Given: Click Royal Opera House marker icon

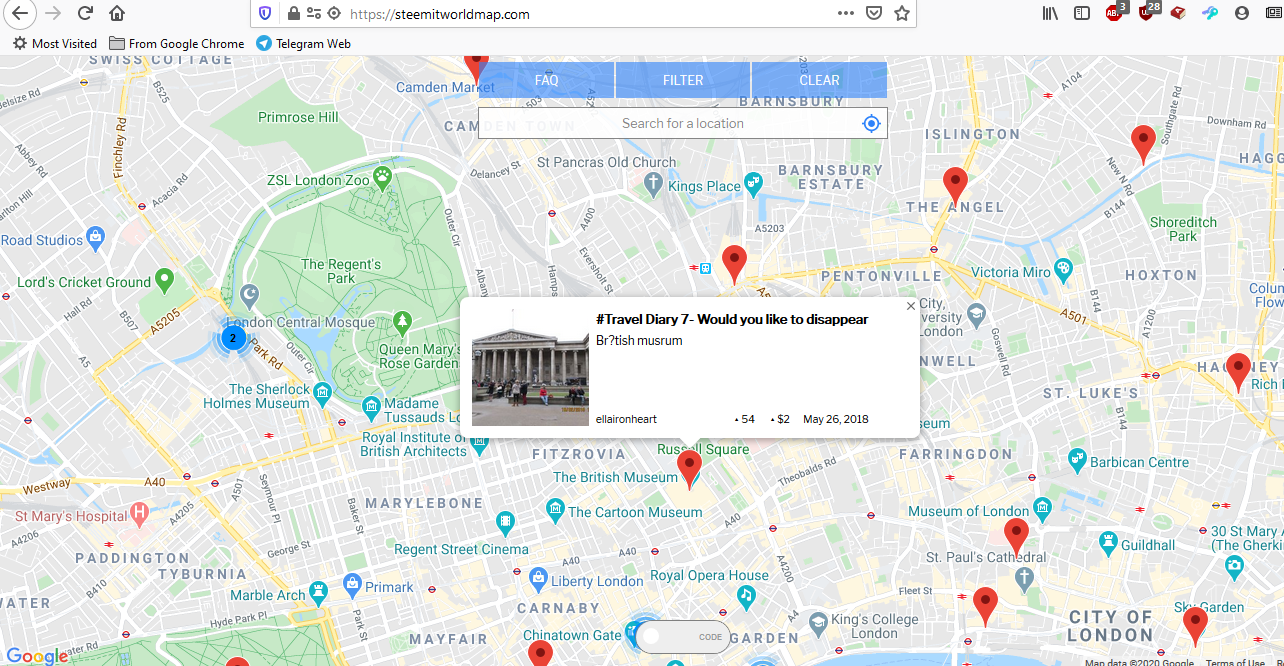Looking at the screenshot, I should (745, 596).
